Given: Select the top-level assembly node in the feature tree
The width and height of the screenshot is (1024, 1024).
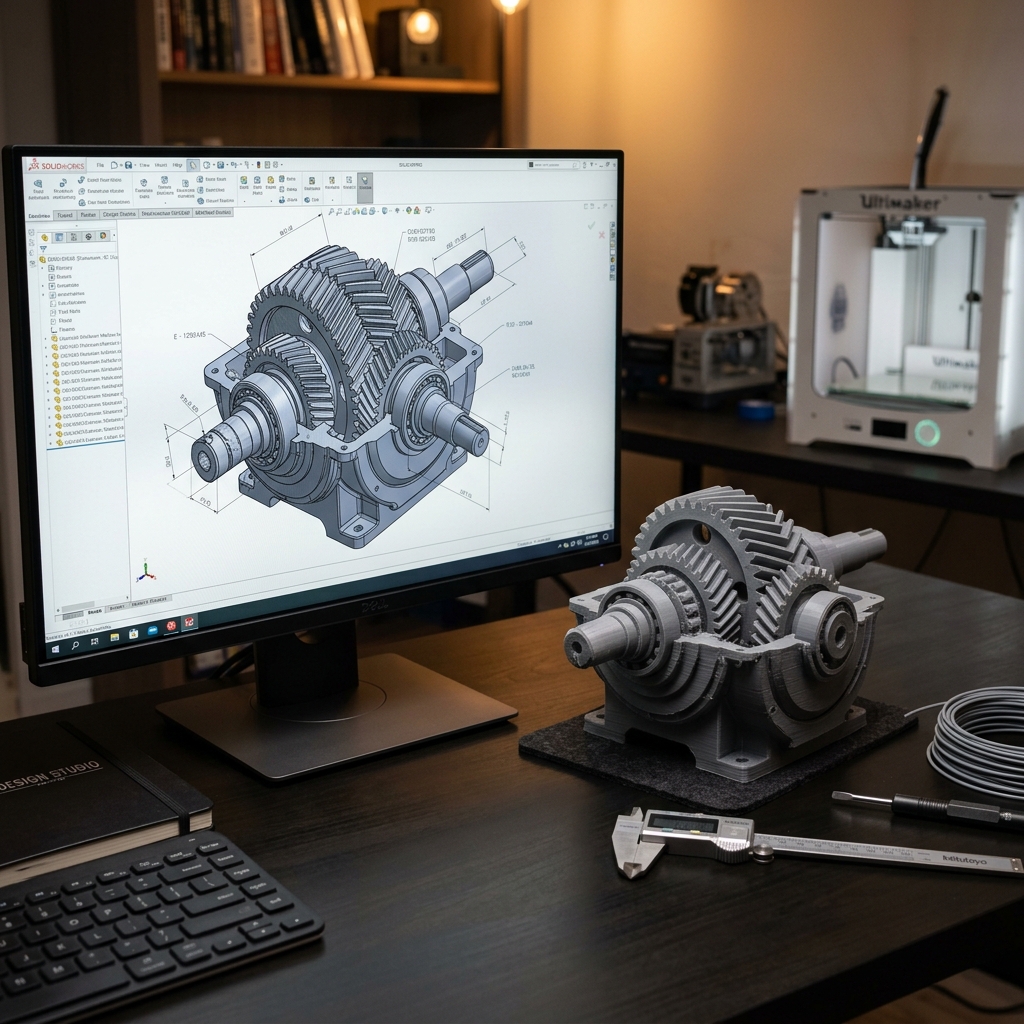Looking at the screenshot, I should (78, 259).
